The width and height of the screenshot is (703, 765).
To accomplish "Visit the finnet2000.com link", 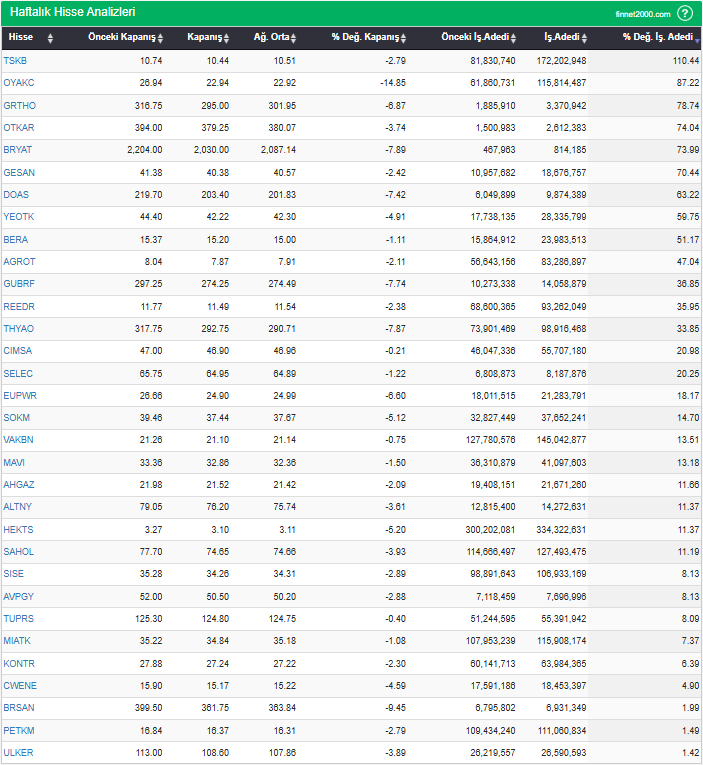I will (643, 14).
